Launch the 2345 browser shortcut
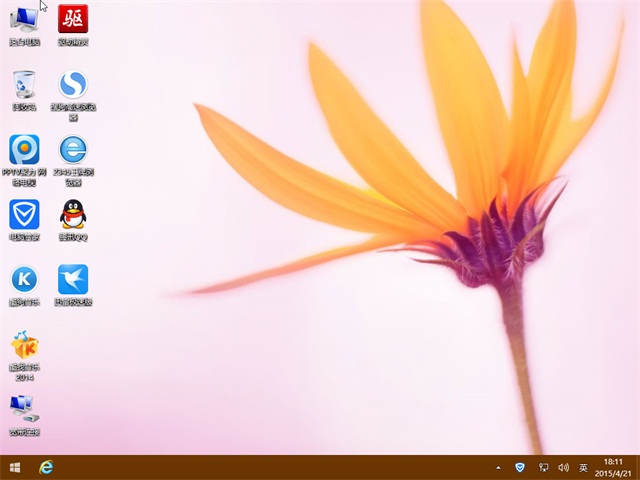 pyautogui.click(x=73, y=160)
